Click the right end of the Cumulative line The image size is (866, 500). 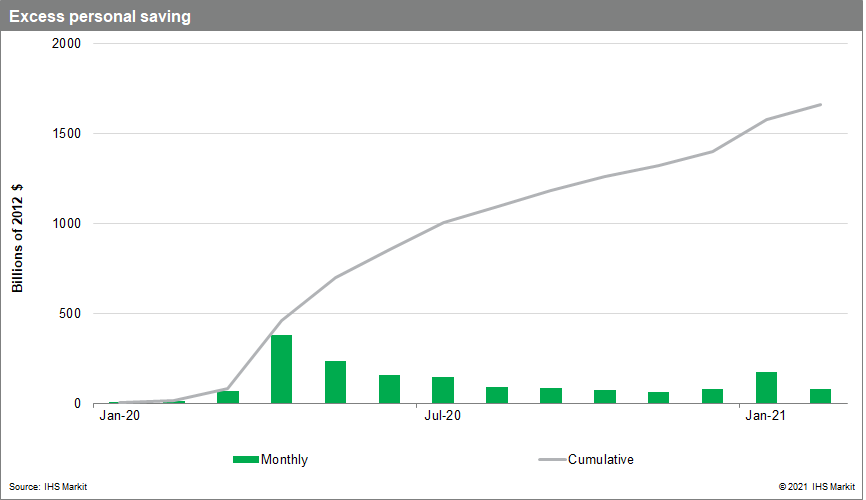820,105
